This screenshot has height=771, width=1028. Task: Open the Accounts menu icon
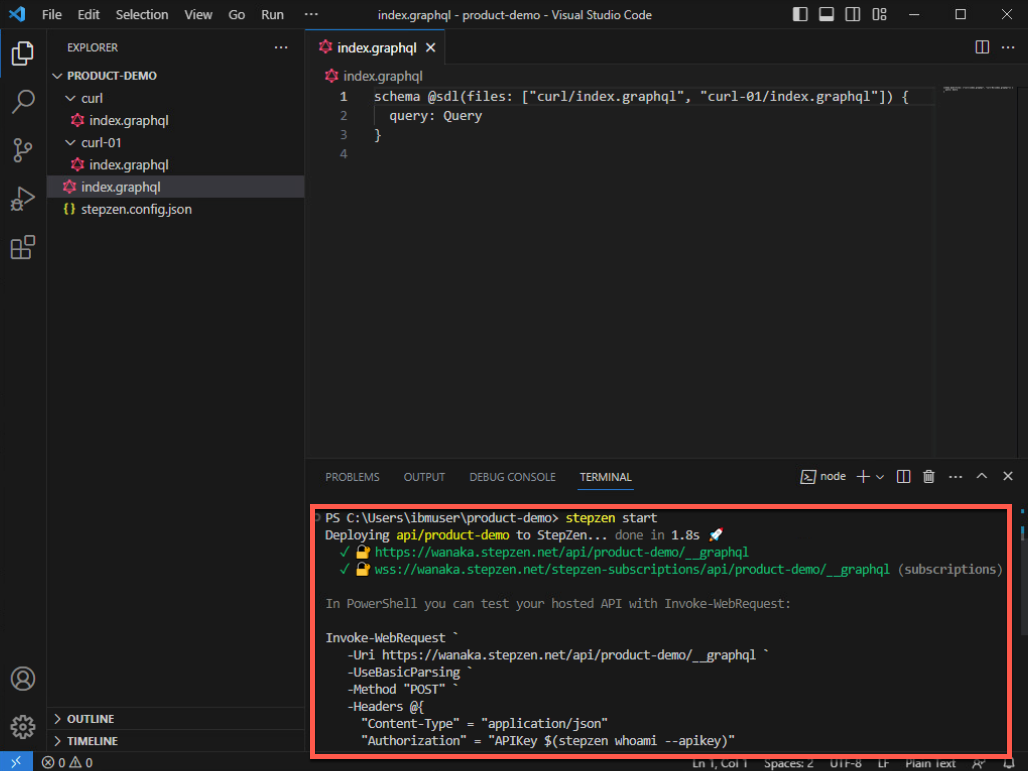23,678
